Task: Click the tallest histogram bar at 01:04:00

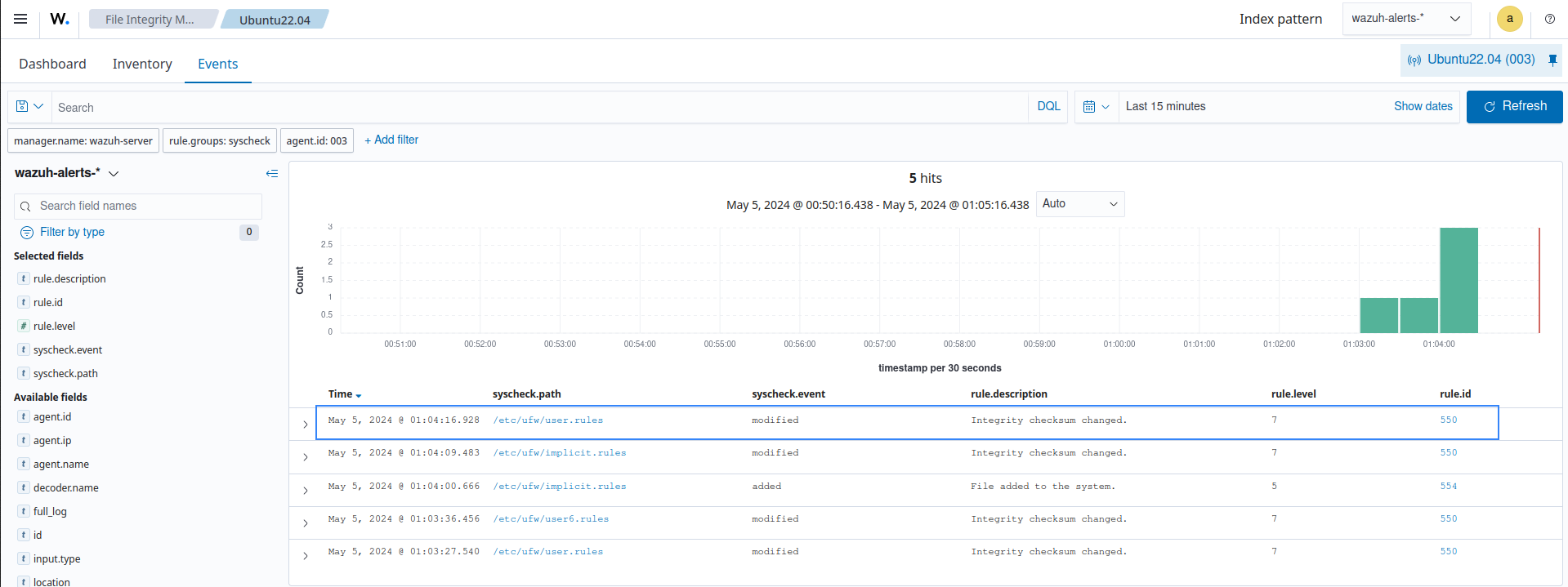Action: (x=1459, y=280)
